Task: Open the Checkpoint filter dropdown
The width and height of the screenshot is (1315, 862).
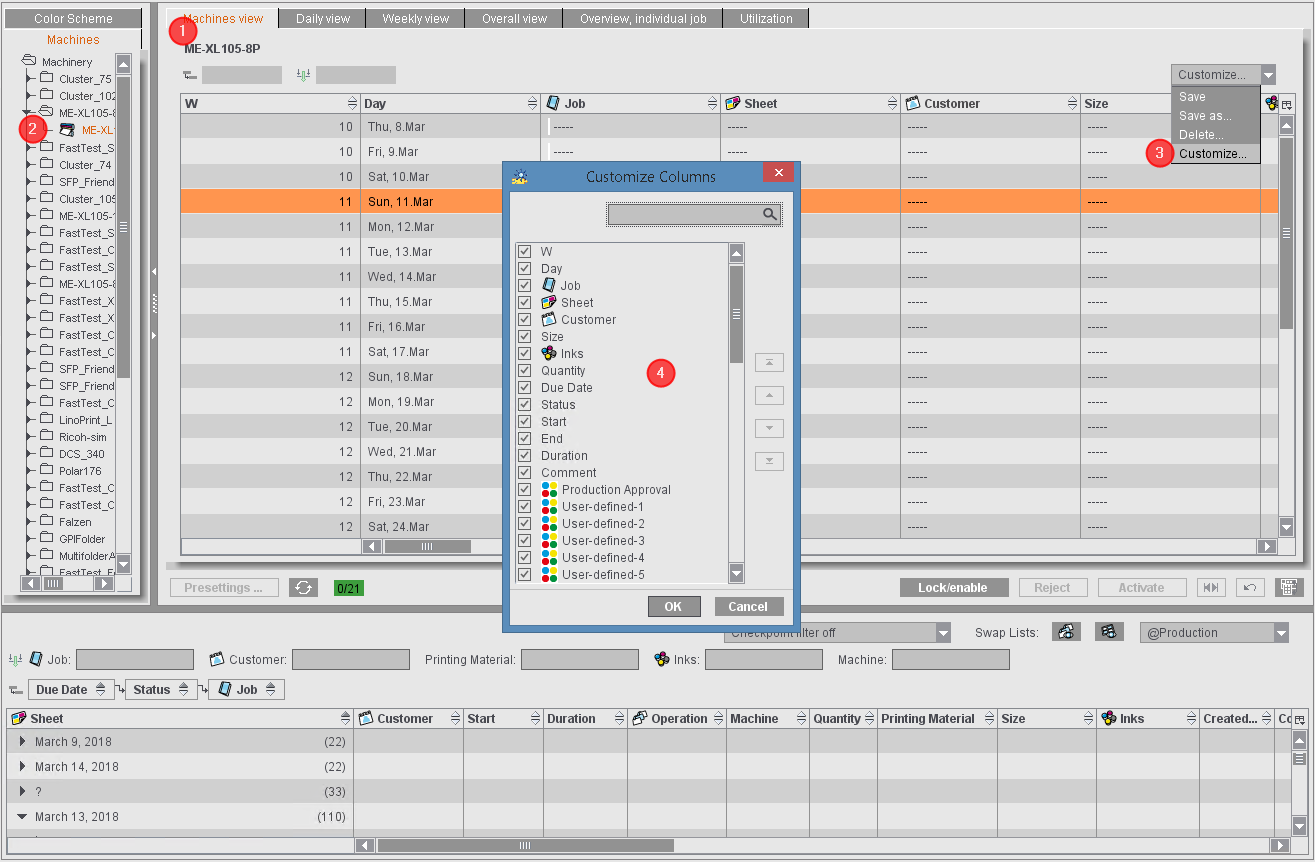Action: 941,632
